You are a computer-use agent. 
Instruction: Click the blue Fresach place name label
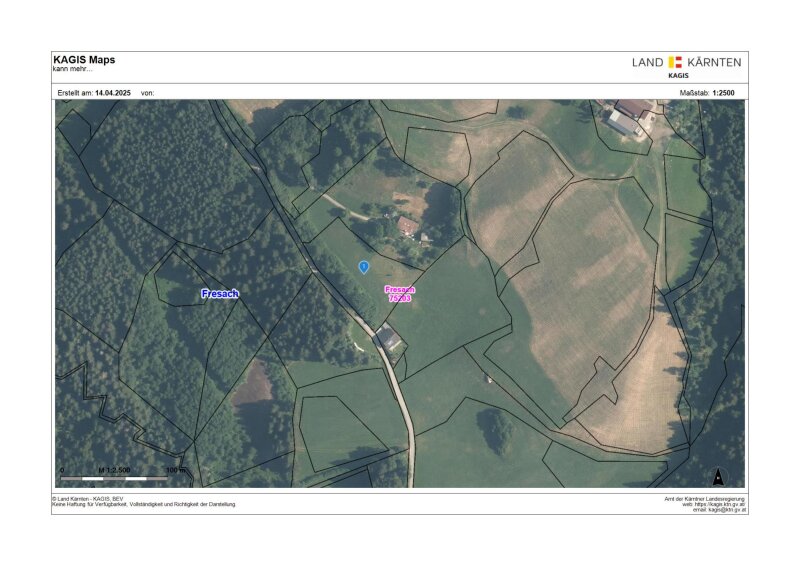click(220, 294)
